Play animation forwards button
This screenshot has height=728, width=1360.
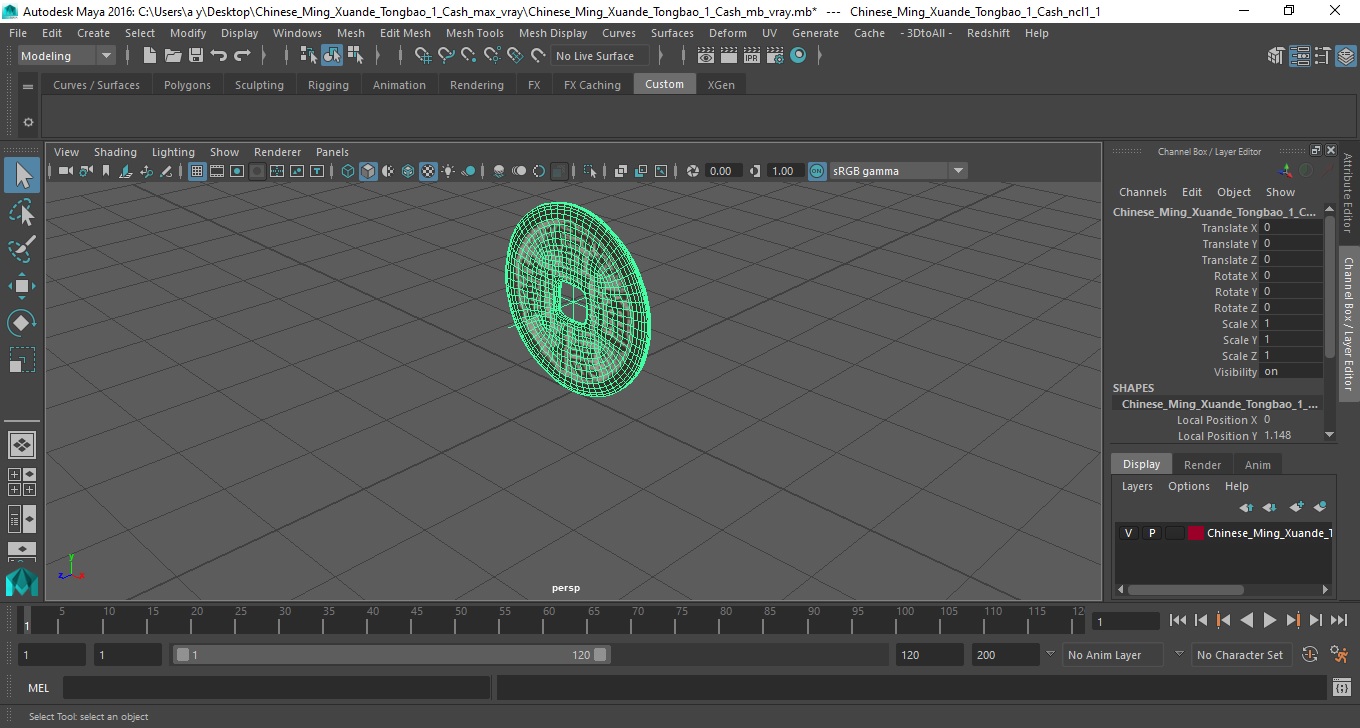pyautogui.click(x=1269, y=621)
